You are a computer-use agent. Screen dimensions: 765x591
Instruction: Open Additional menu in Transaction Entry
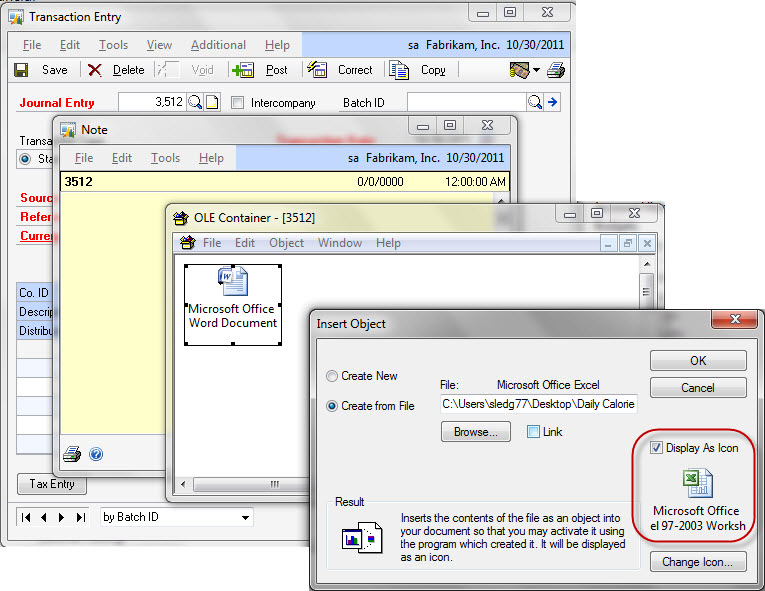tap(218, 45)
